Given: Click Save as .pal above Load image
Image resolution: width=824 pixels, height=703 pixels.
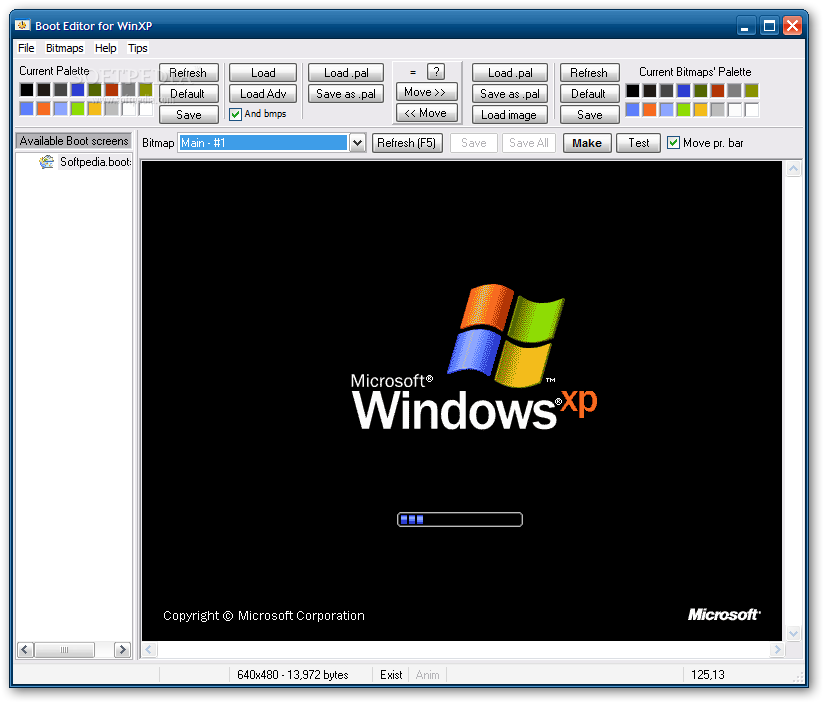Looking at the screenshot, I should (x=510, y=94).
